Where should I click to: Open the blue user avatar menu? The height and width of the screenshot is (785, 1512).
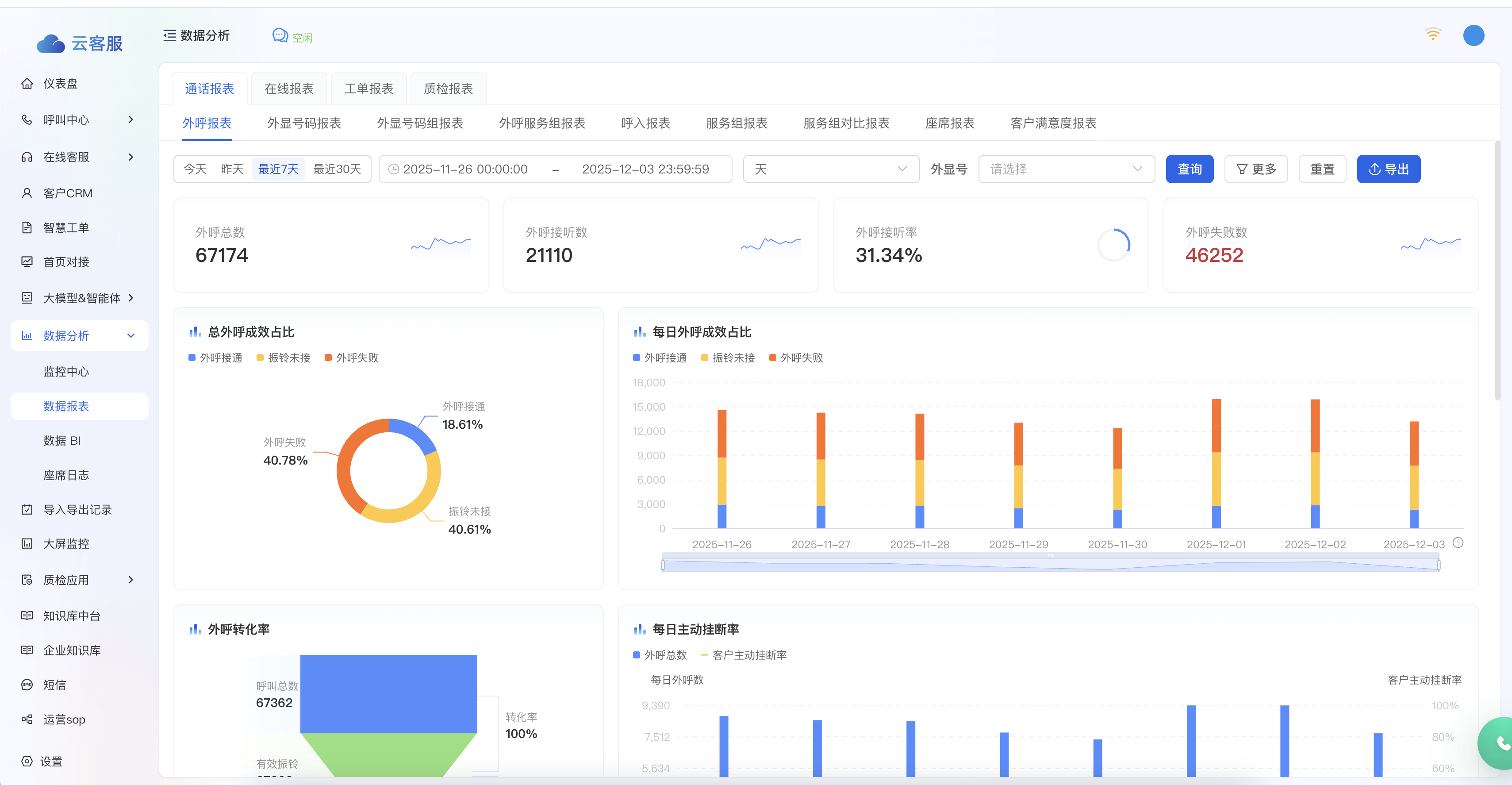pyautogui.click(x=1473, y=35)
